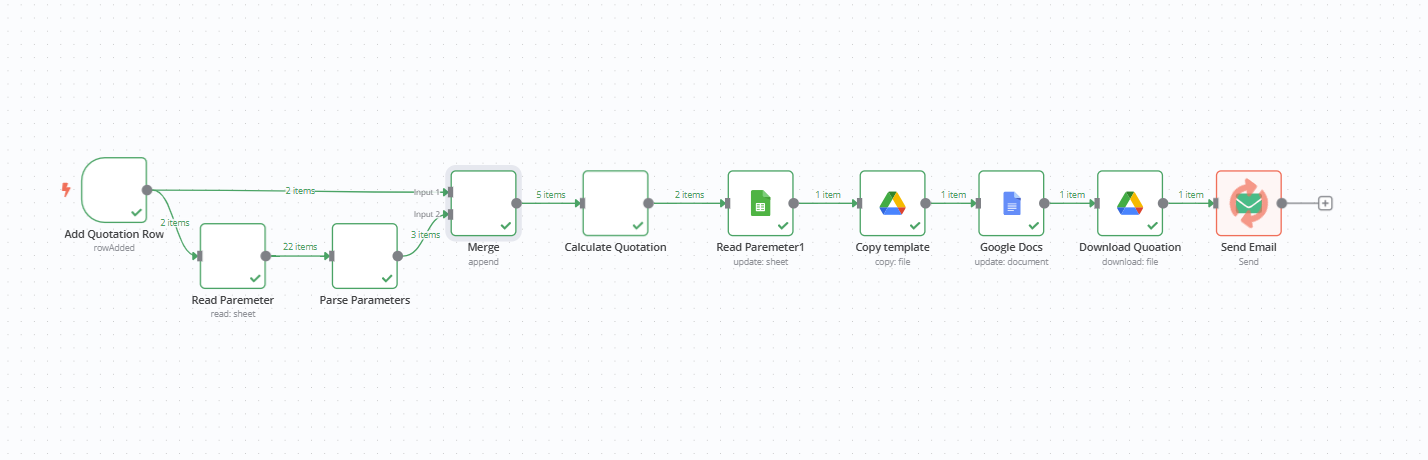Click the green checkmark on Read Paremeter node
The height and width of the screenshot is (460, 1428).
tap(254, 278)
